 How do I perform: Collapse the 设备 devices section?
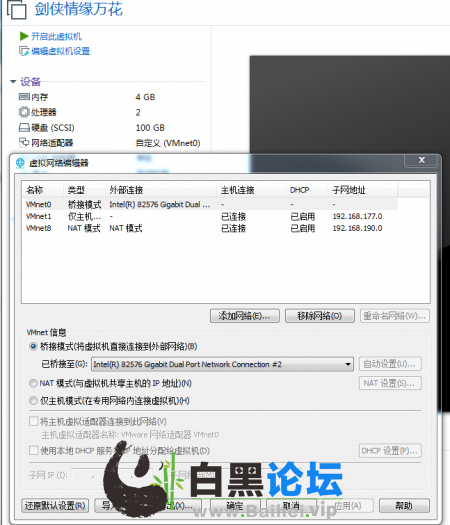[13, 81]
